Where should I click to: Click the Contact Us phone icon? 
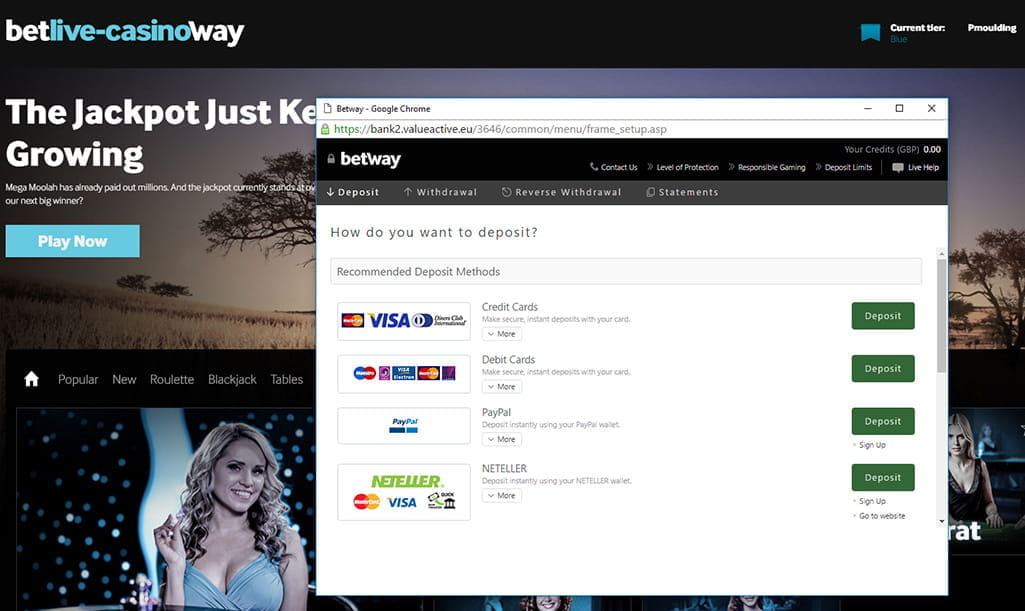point(594,167)
